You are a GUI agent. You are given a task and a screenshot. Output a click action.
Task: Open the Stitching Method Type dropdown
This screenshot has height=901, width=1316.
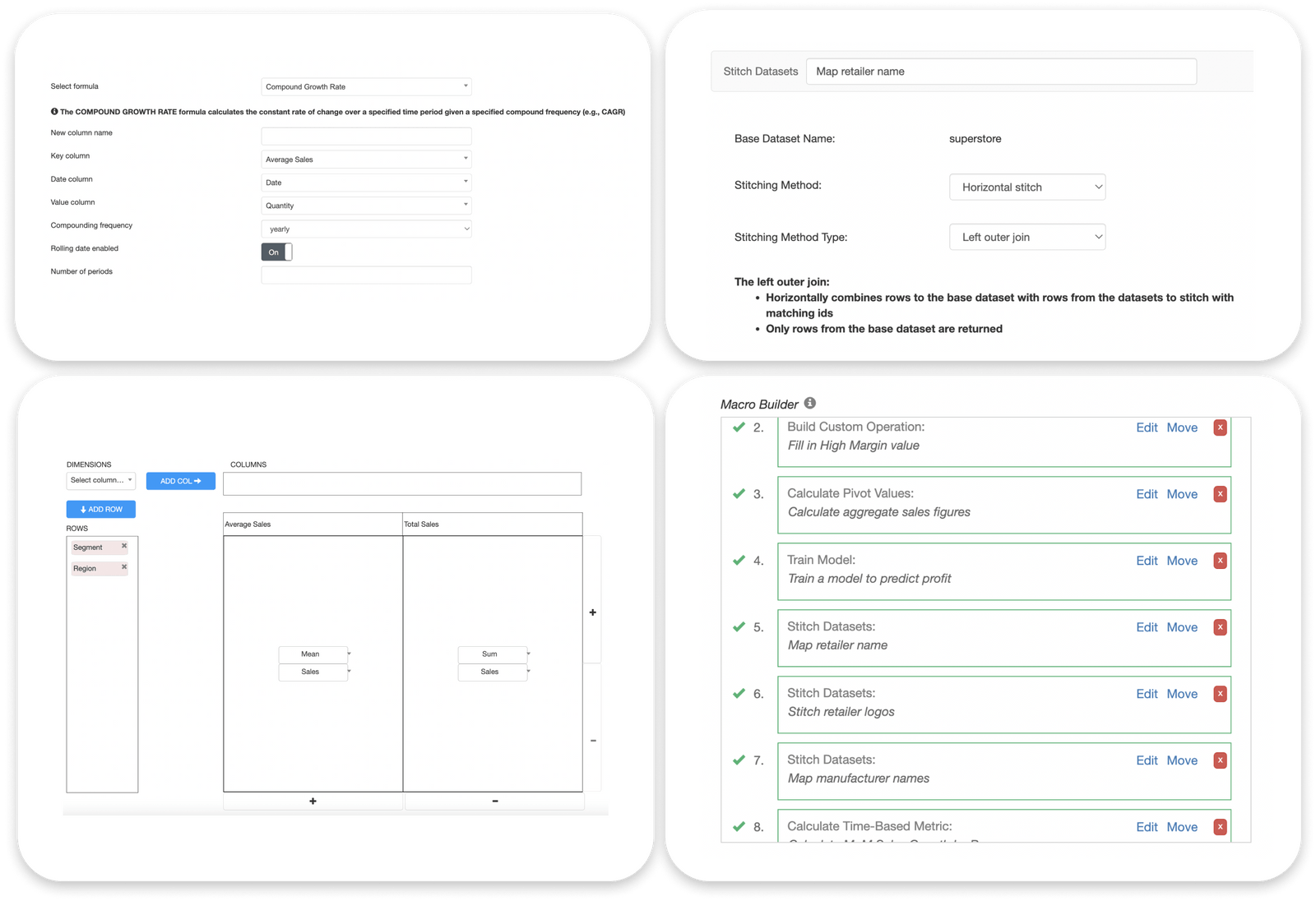1027,237
